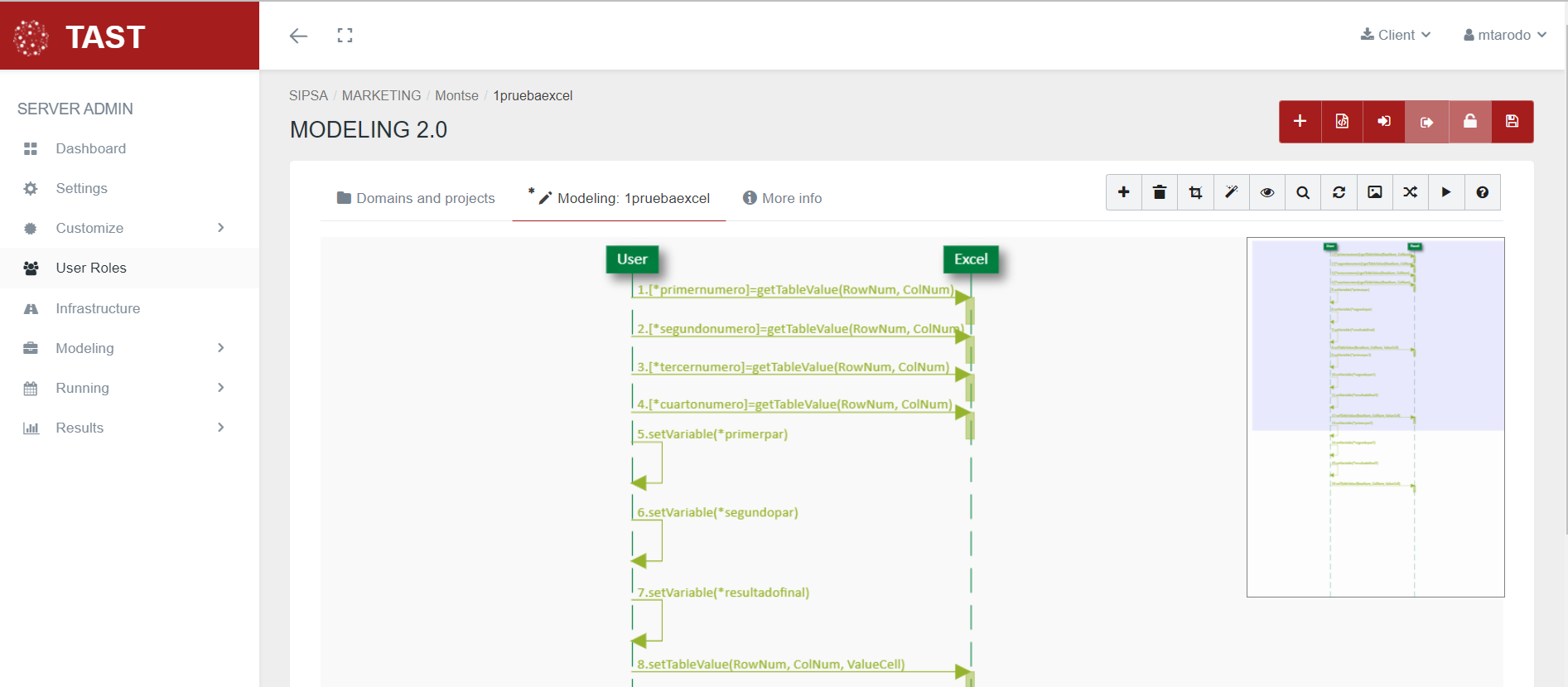Open the More info tab
The image size is (1568, 687).
tap(783, 198)
